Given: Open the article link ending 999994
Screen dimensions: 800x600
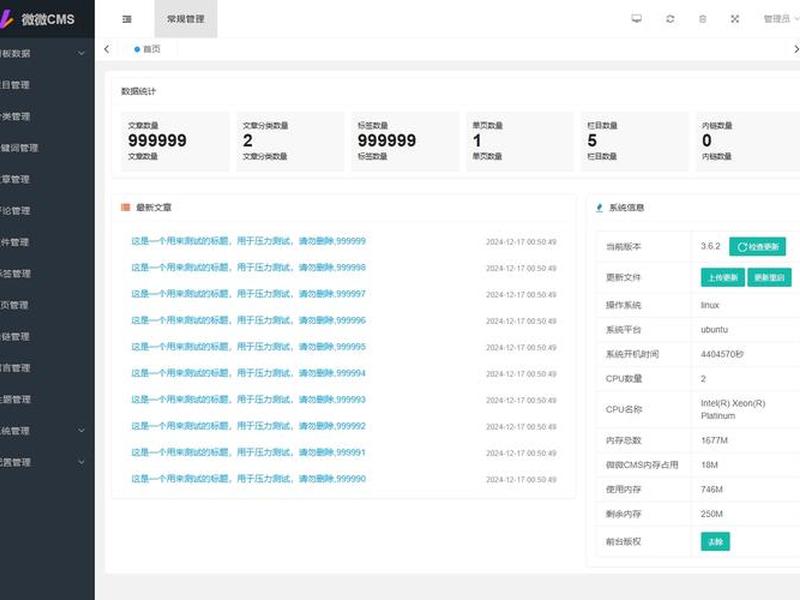Looking at the screenshot, I should [x=248, y=373].
